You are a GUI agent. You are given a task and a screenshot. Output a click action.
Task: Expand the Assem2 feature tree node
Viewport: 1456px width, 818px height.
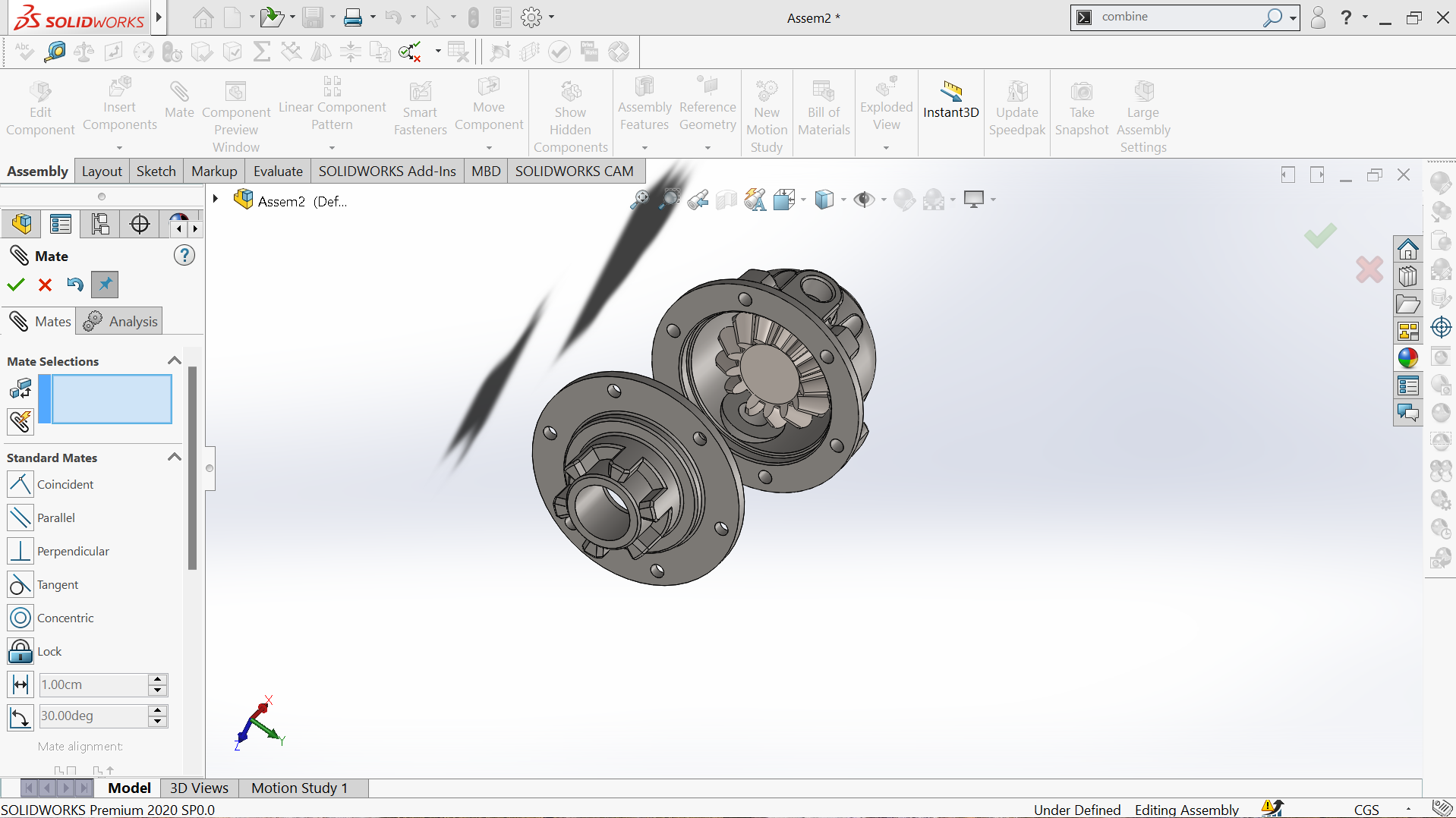point(216,200)
